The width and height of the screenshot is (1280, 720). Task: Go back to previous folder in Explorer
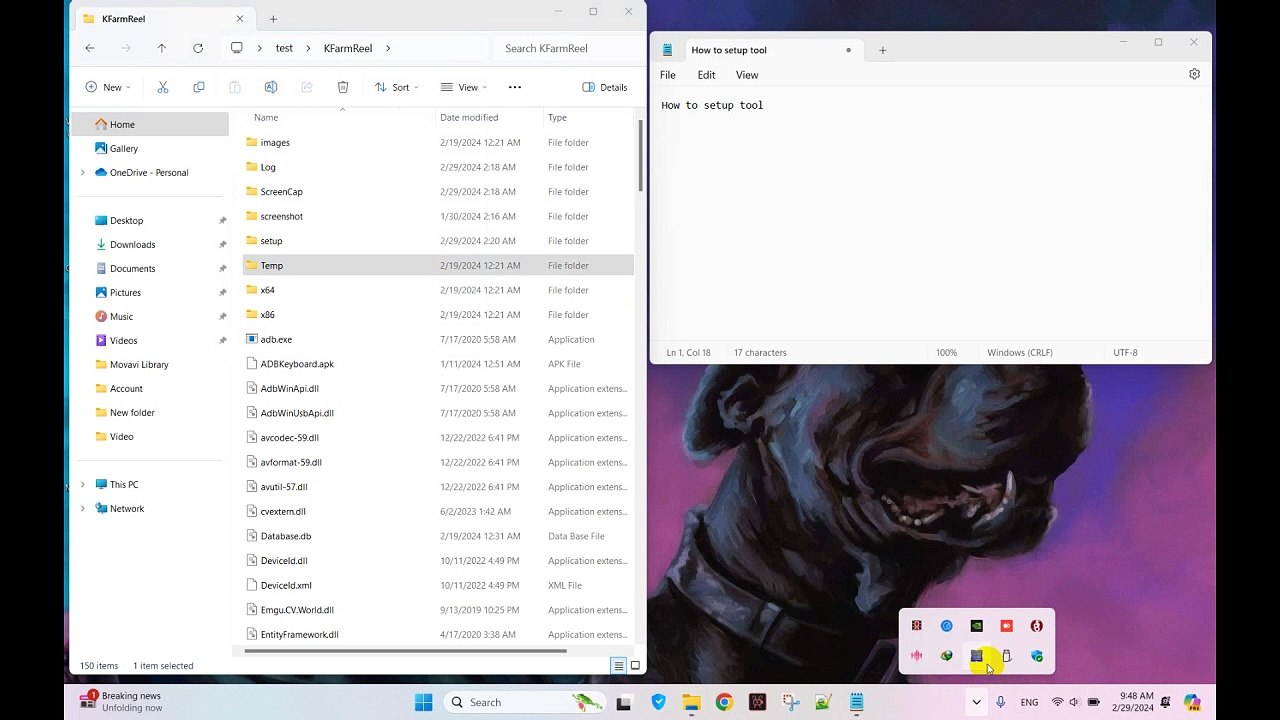(90, 48)
